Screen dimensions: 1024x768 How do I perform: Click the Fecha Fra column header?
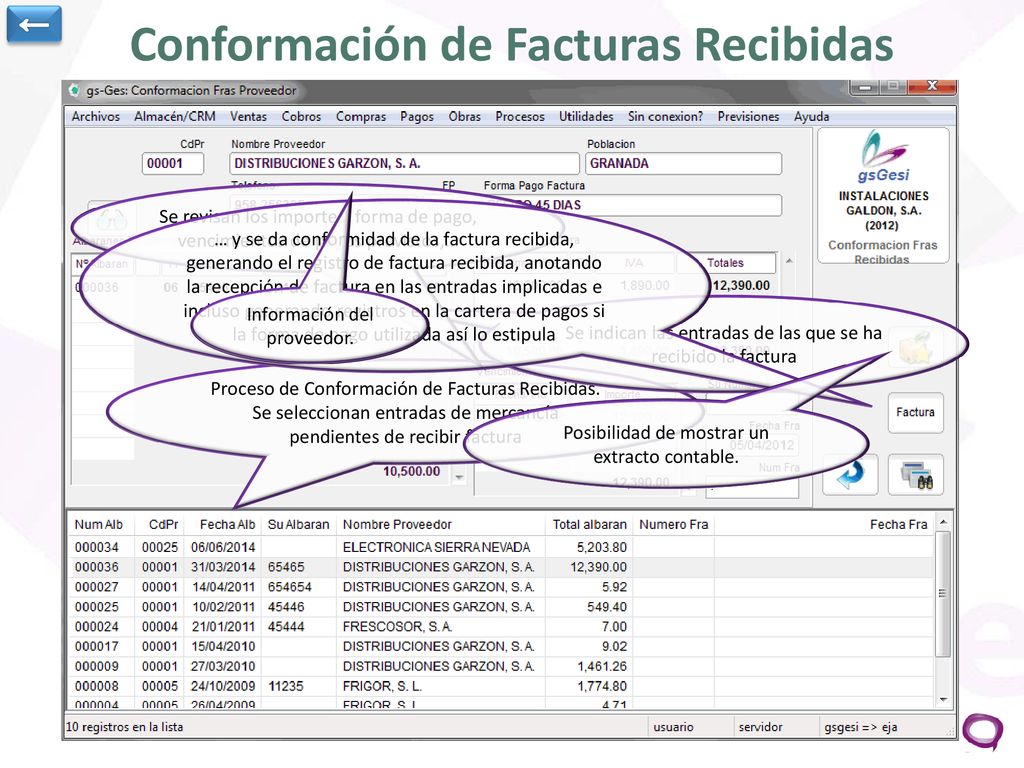(x=898, y=524)
